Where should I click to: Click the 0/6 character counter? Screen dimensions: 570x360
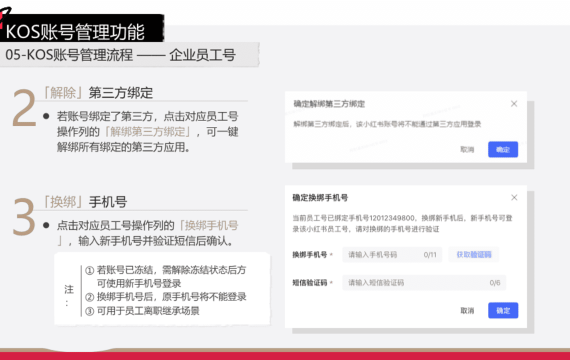point(495,283)
